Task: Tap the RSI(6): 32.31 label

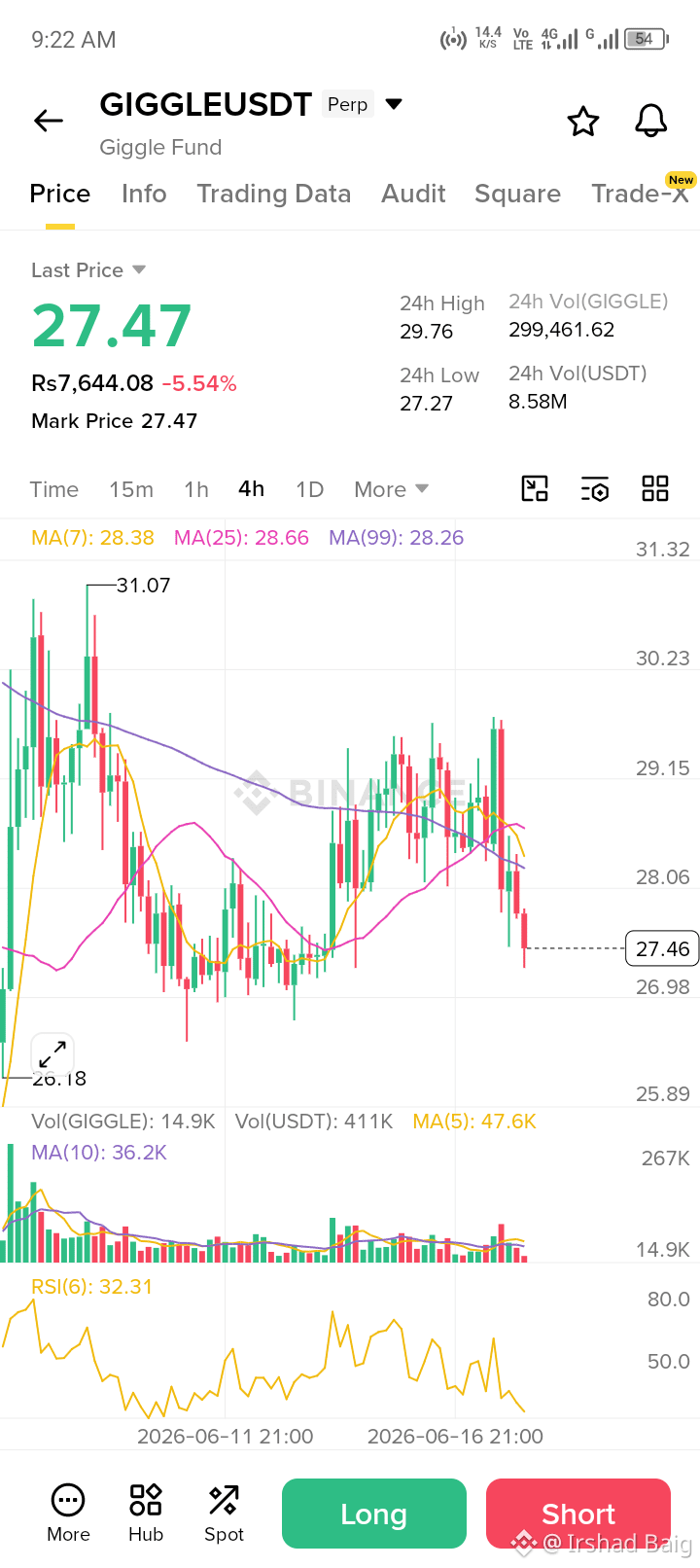Action: [92, 1287]
